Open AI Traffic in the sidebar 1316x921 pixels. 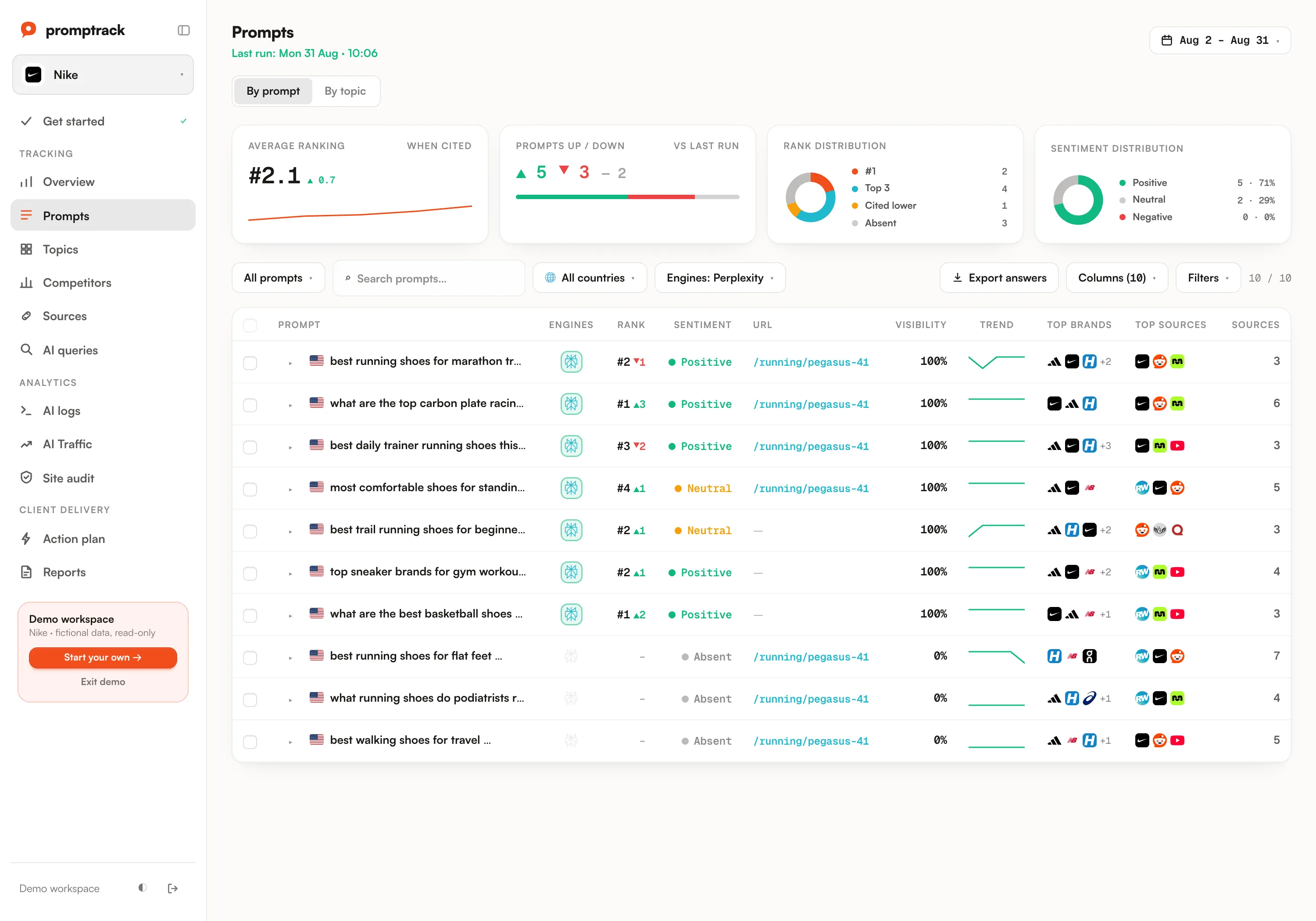(x=103, y=444)
